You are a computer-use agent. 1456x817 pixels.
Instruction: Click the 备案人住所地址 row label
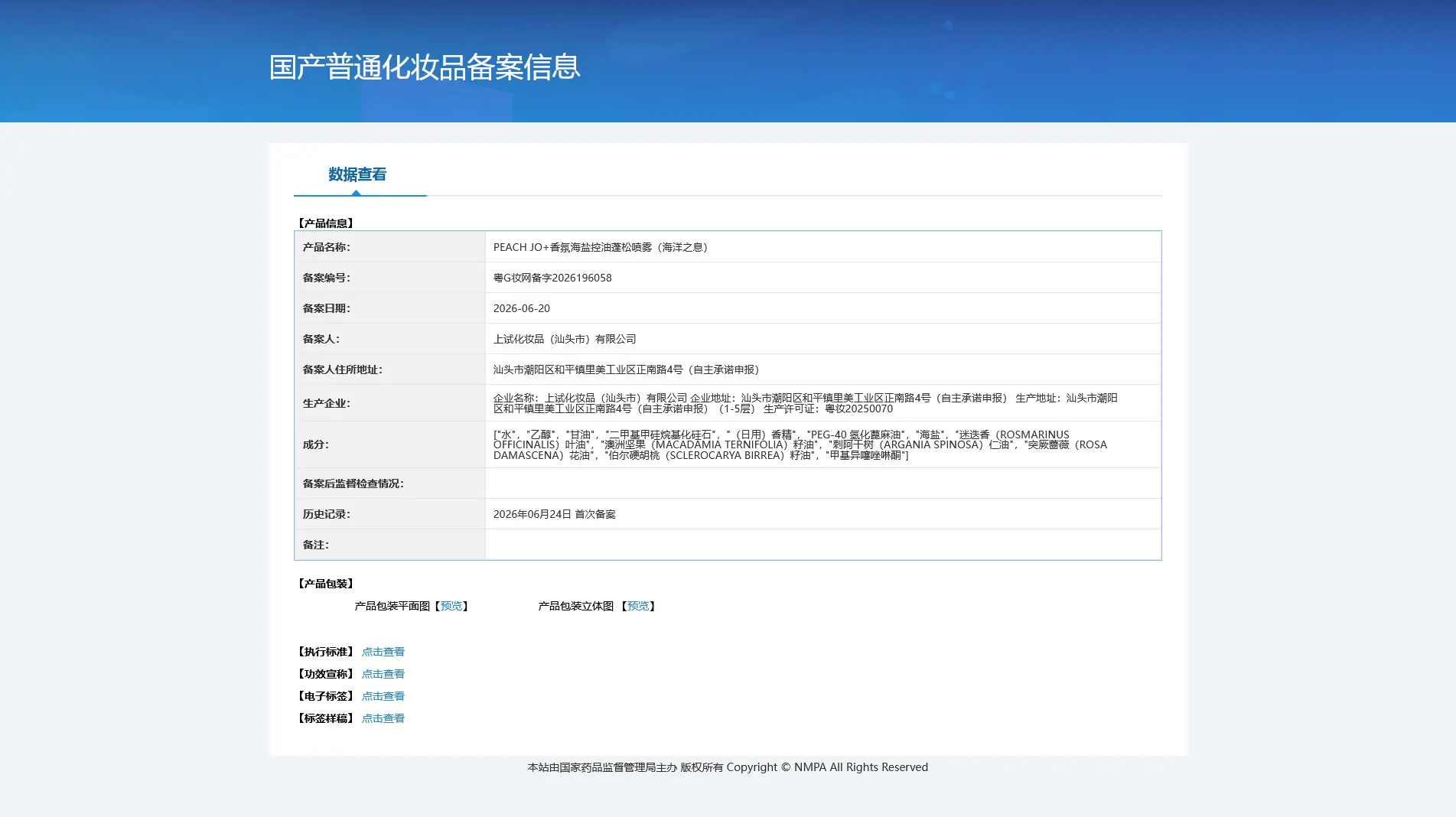pos(343,369)
